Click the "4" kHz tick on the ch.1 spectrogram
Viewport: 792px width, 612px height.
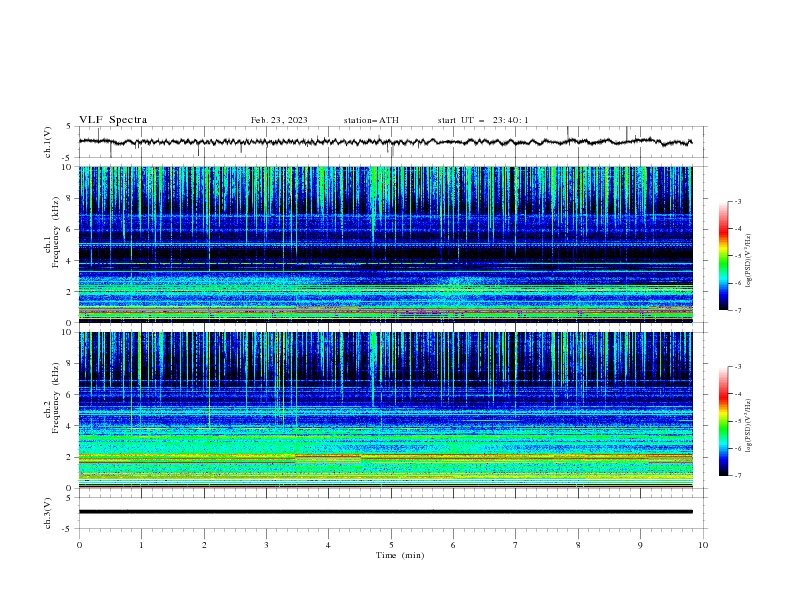[70, 261]
